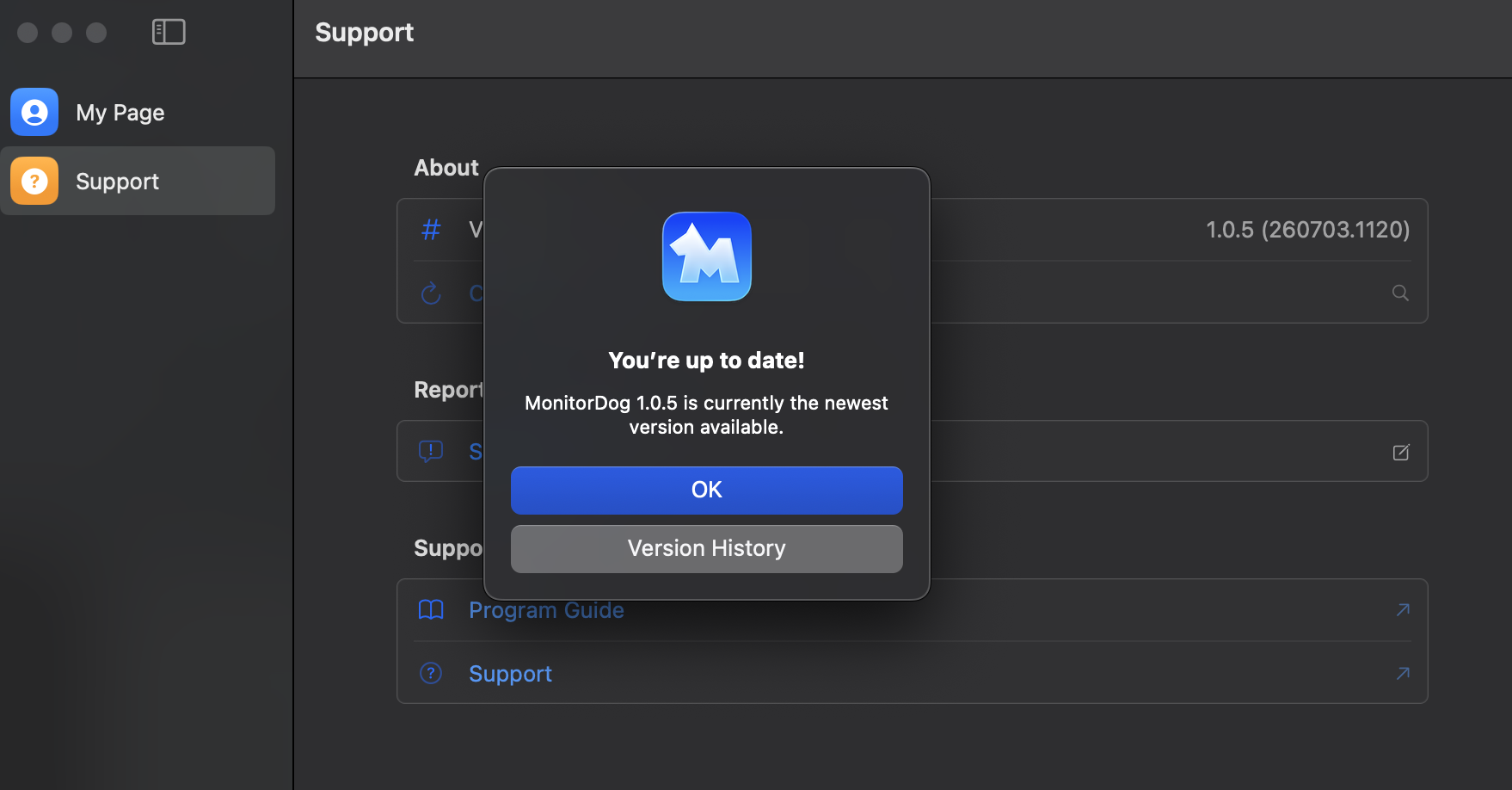Image resolution: width=1512 pixels, height=790 pixels.
Task: Open the Support link in the list
Action: click(510, 674)
